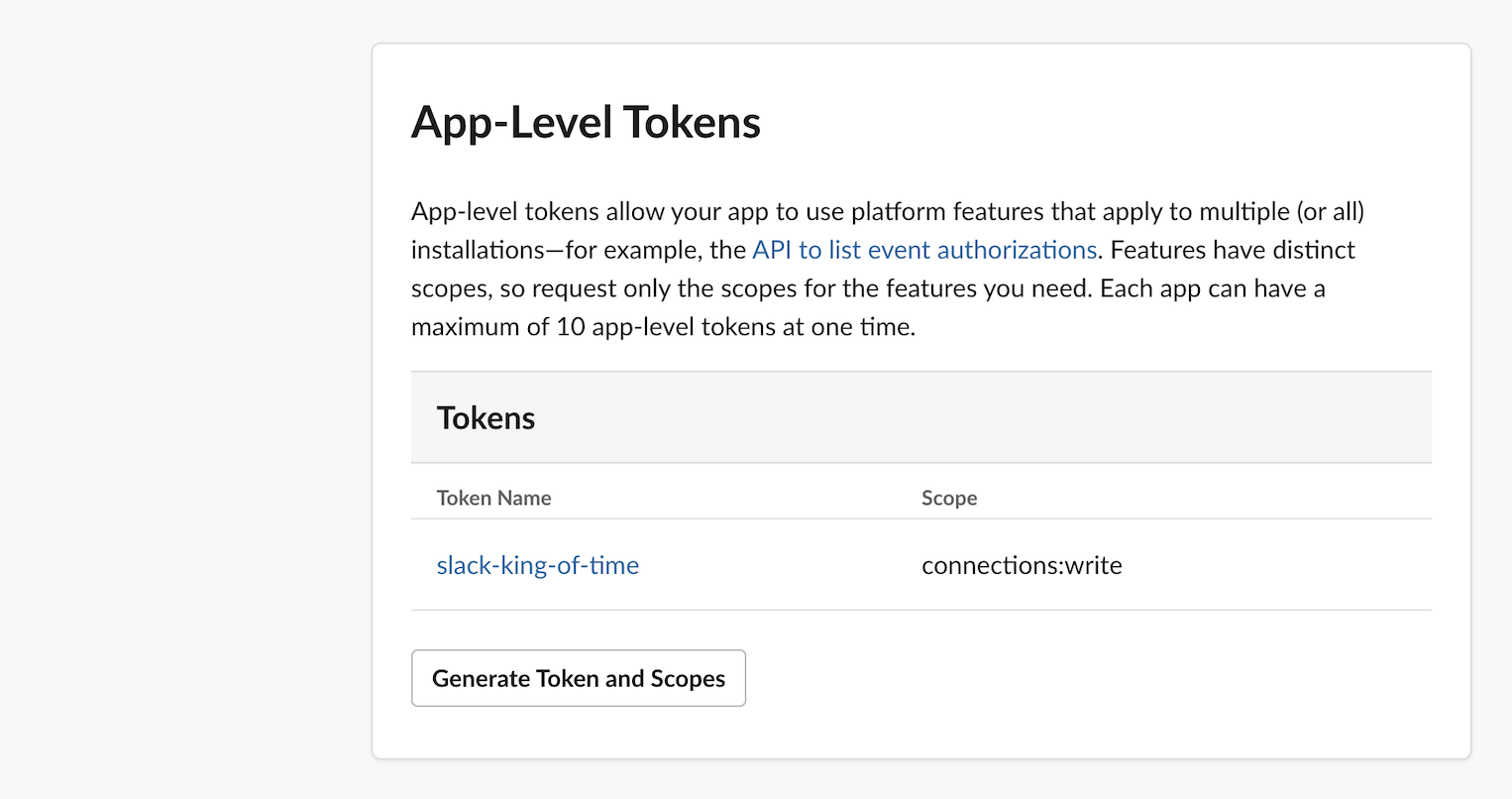The image size is (1512, 799).
Task: Click the App-Level Tokens heading
Action: (x=586, y=123)
